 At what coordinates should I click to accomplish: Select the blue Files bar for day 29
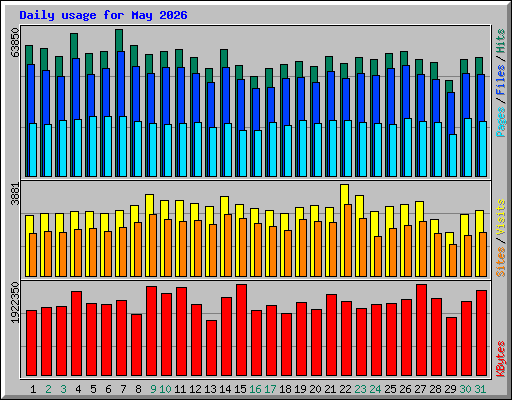pyautogui.click(x=451, y=113)
